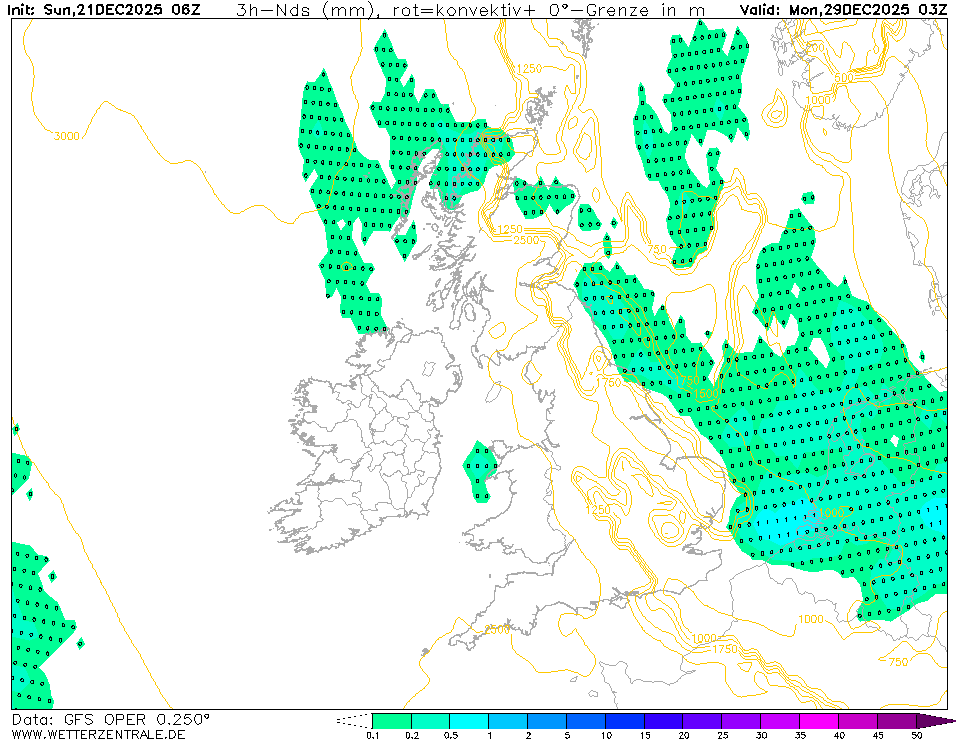Click the '50' value at the legend scale end
Image resolution: width=959 pixels, height=741 pixels.
[x=916, y=736]
